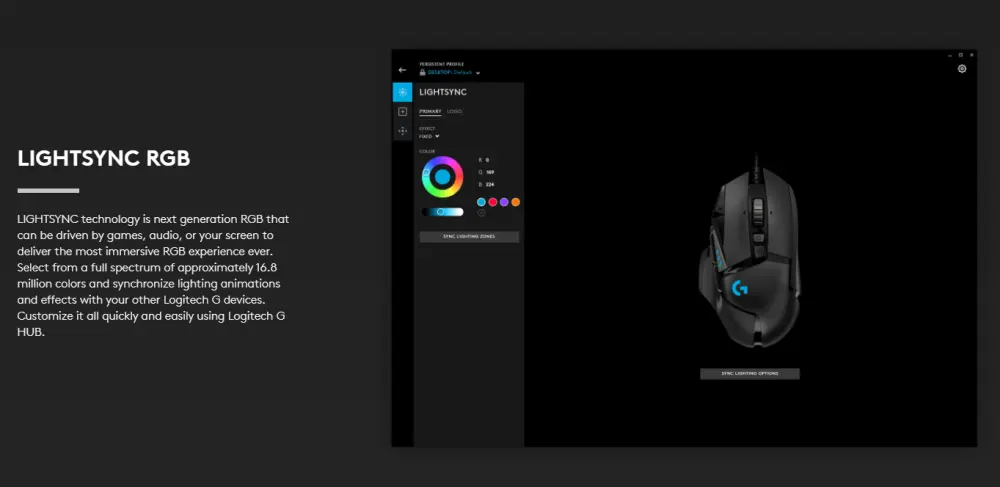
Task: Select the purple color swatch
Action: tap(504, 202)
